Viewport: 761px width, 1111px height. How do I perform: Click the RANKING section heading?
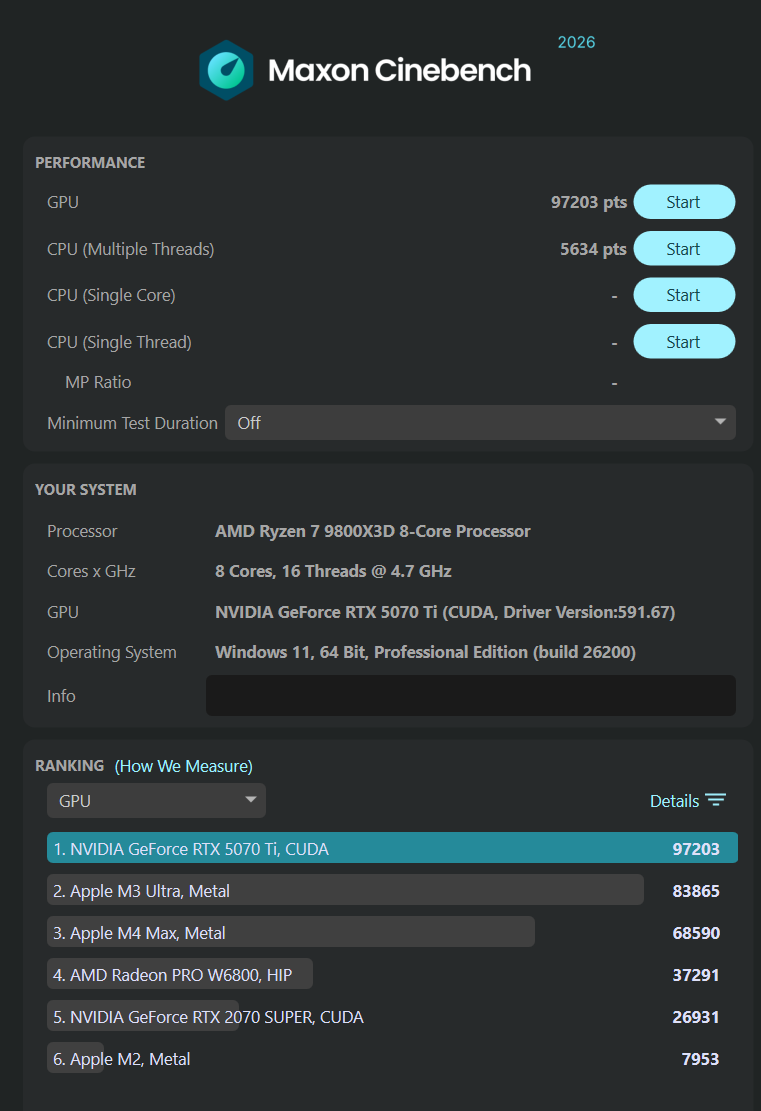[69, 765]
